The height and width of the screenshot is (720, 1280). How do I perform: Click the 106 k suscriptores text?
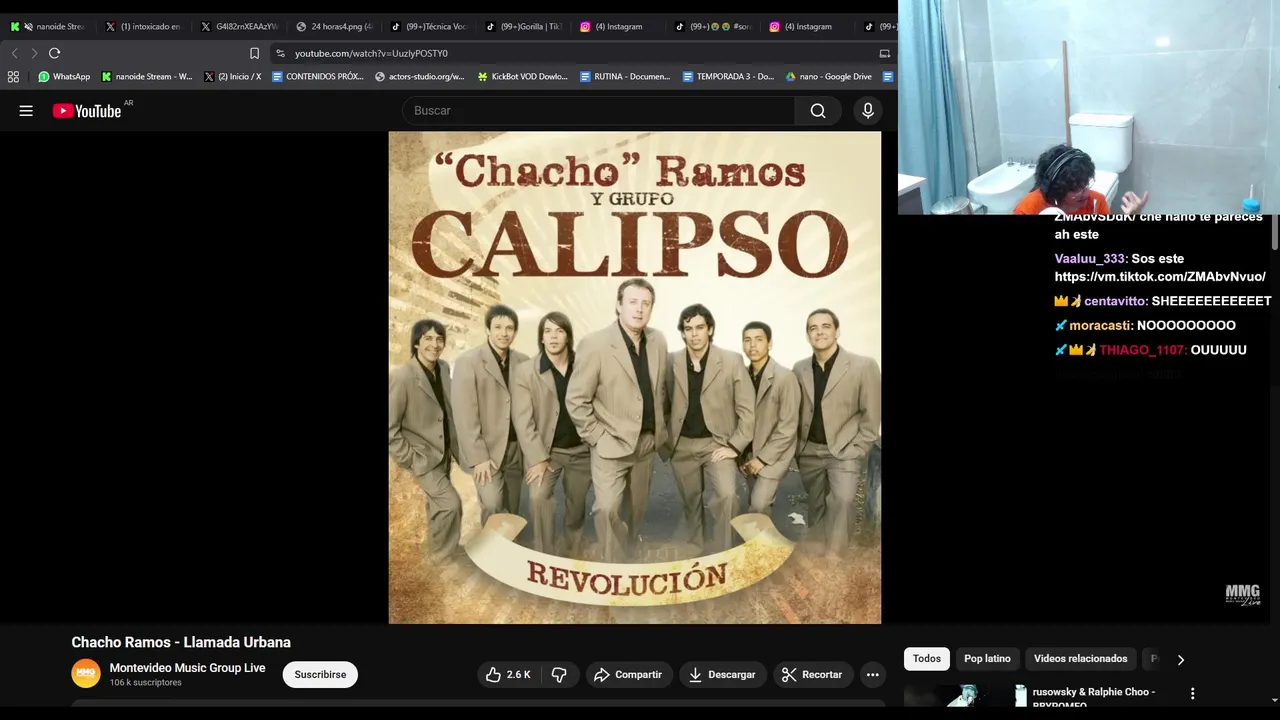click(146, 683)
